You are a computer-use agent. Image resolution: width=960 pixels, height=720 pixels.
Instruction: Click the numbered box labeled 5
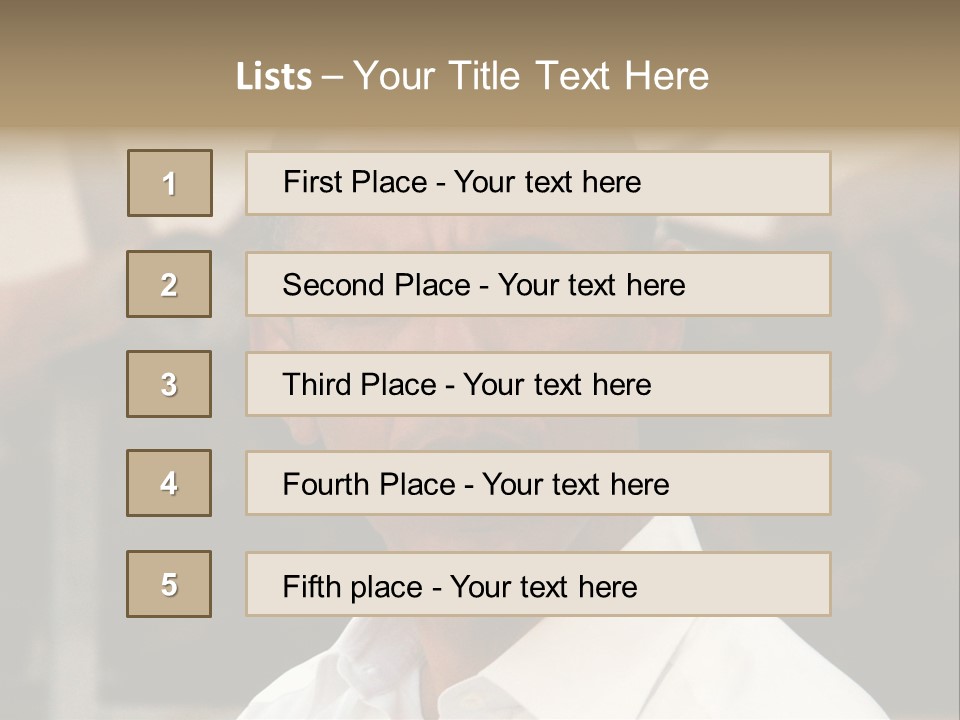(x=169, y=584)
